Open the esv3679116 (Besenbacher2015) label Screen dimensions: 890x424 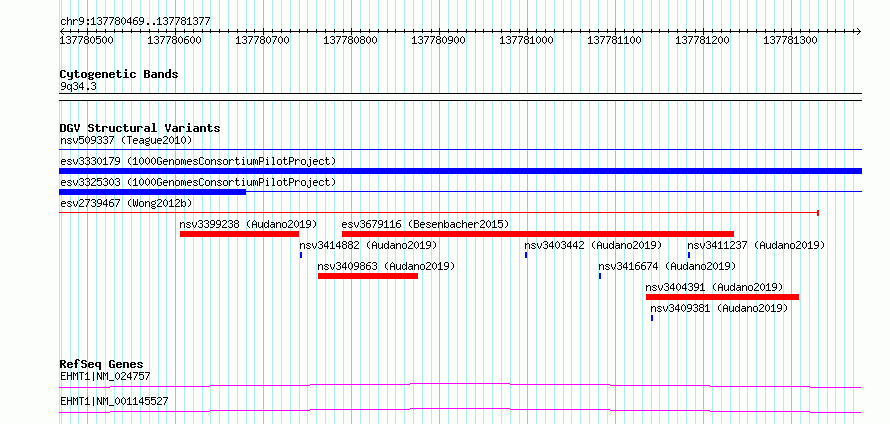pyautogui.click(x=425, y=224)
